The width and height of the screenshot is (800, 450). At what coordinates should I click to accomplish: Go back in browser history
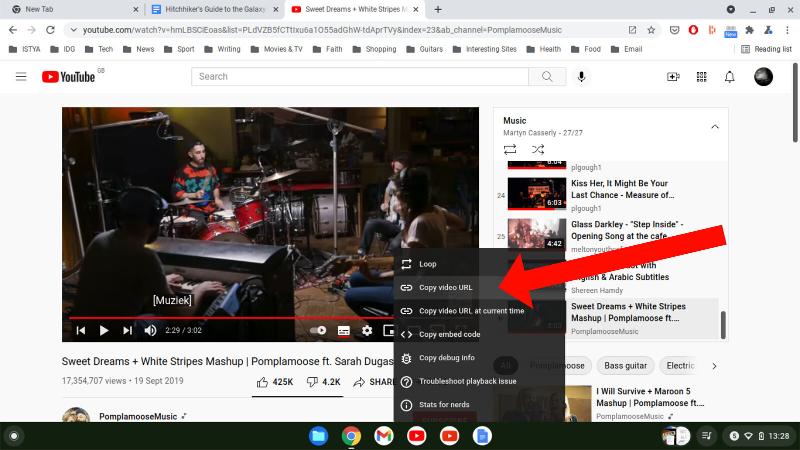point(13,30)
